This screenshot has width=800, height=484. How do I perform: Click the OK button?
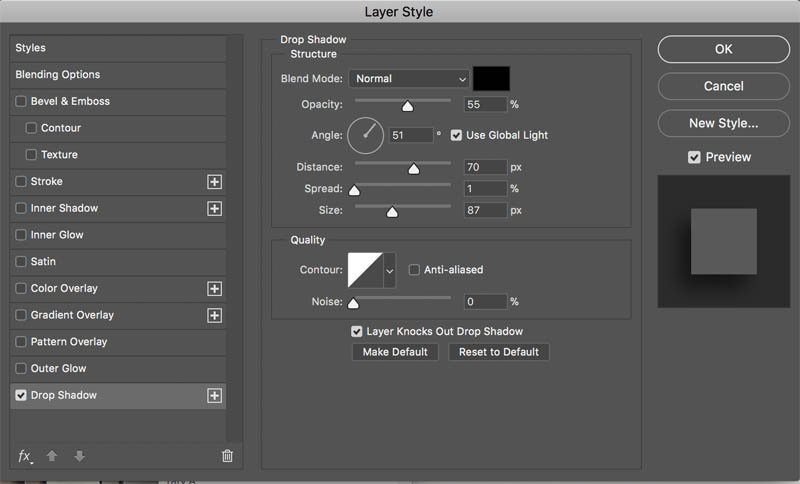[723, 49]
